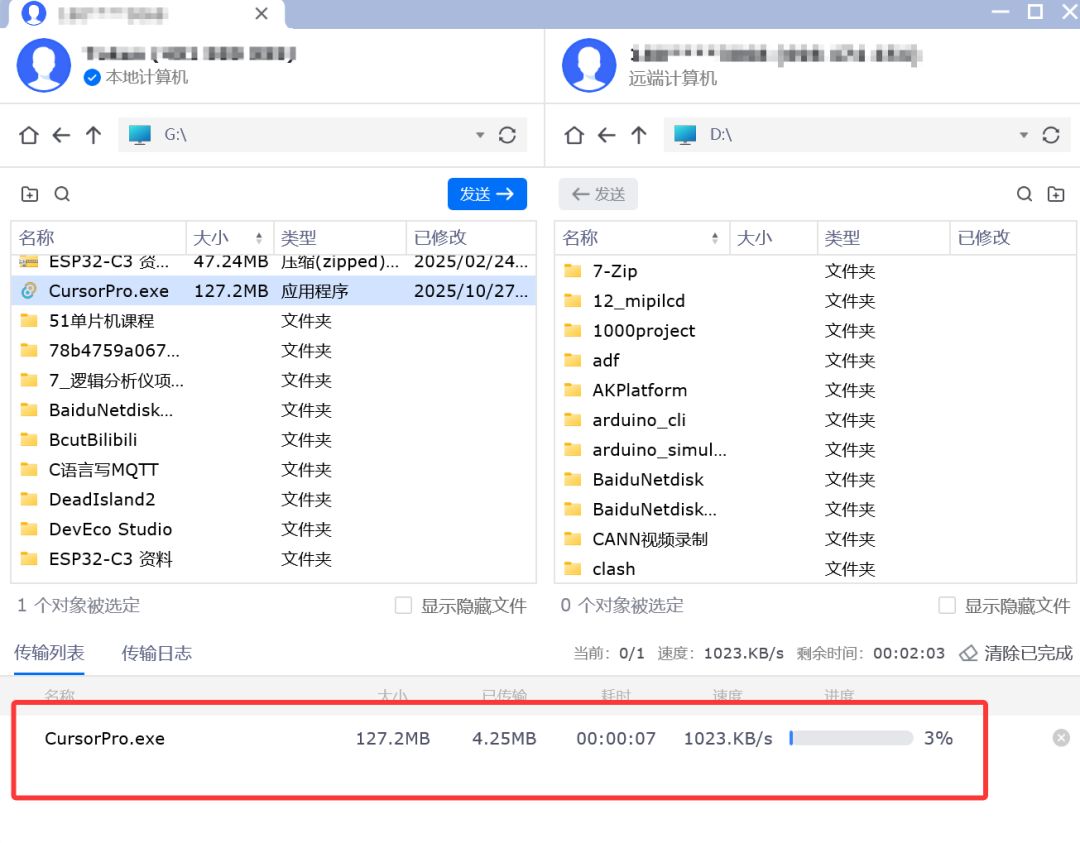Sort local files by 已修改 column
Screen dimensions: 1080x843
pyautogui.click(x=471, y=238)
